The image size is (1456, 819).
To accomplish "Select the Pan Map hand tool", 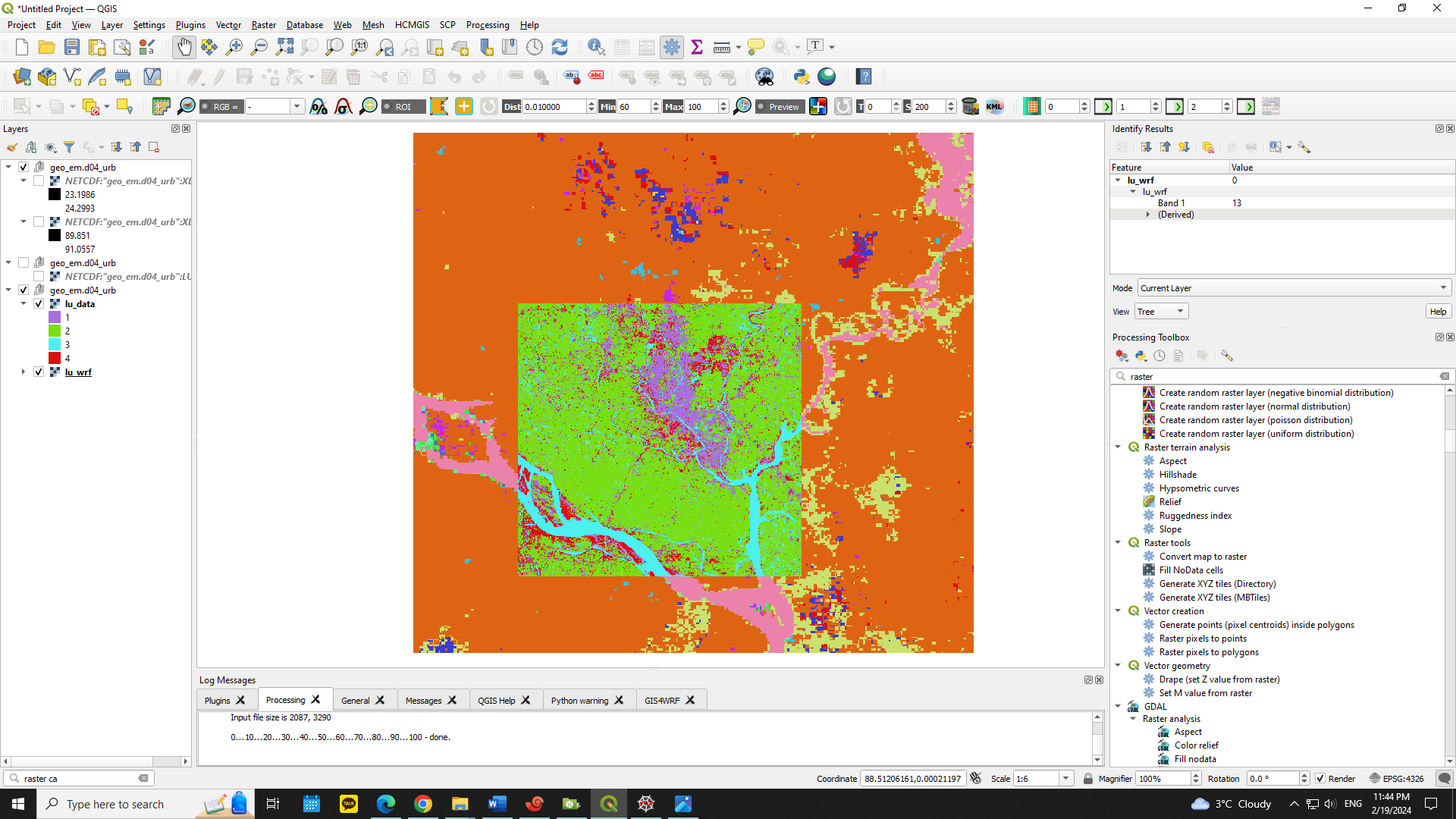I will [184, 47].
